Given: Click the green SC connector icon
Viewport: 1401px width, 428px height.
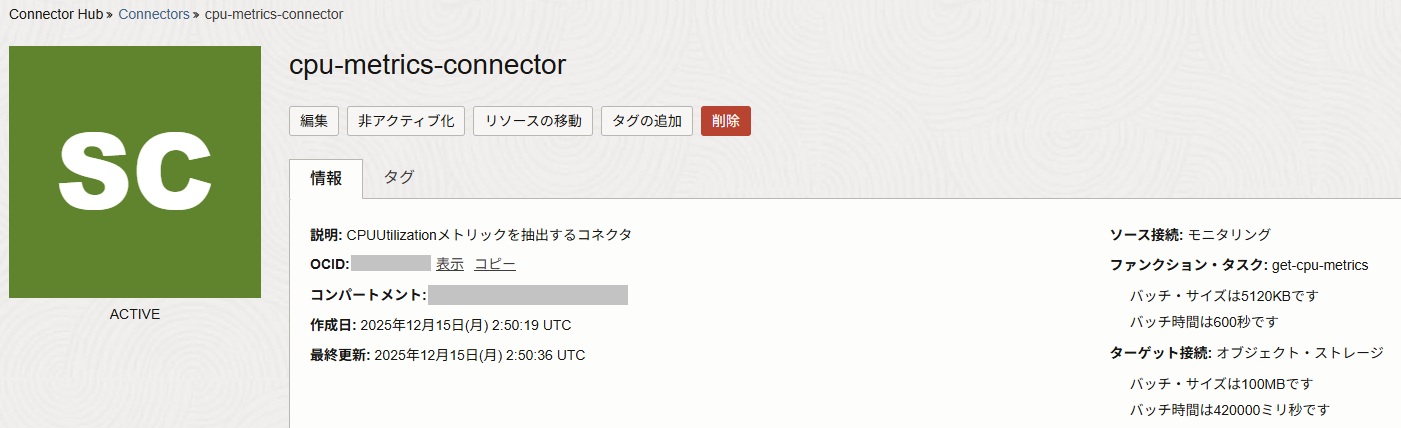Looking at the screenshot, I should point(135,172).
